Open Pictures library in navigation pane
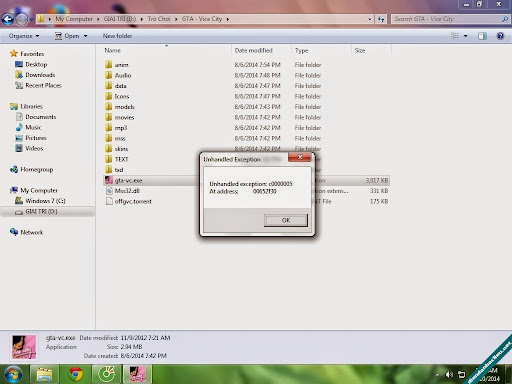Screen dimensions: 512x384 [31, 138]
